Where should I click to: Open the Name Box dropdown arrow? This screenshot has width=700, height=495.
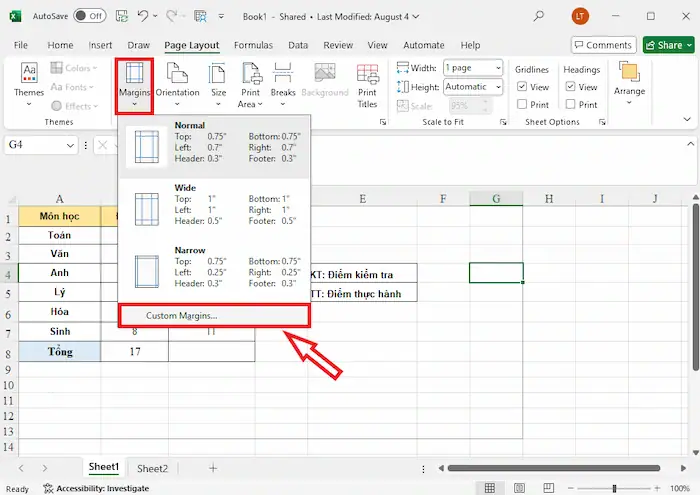[x=70, y=145]
